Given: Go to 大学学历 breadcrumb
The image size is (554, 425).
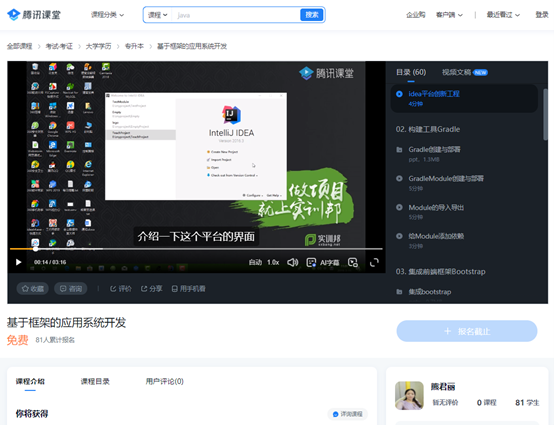Looking at the screenshot, I should [x=98, y=46].
